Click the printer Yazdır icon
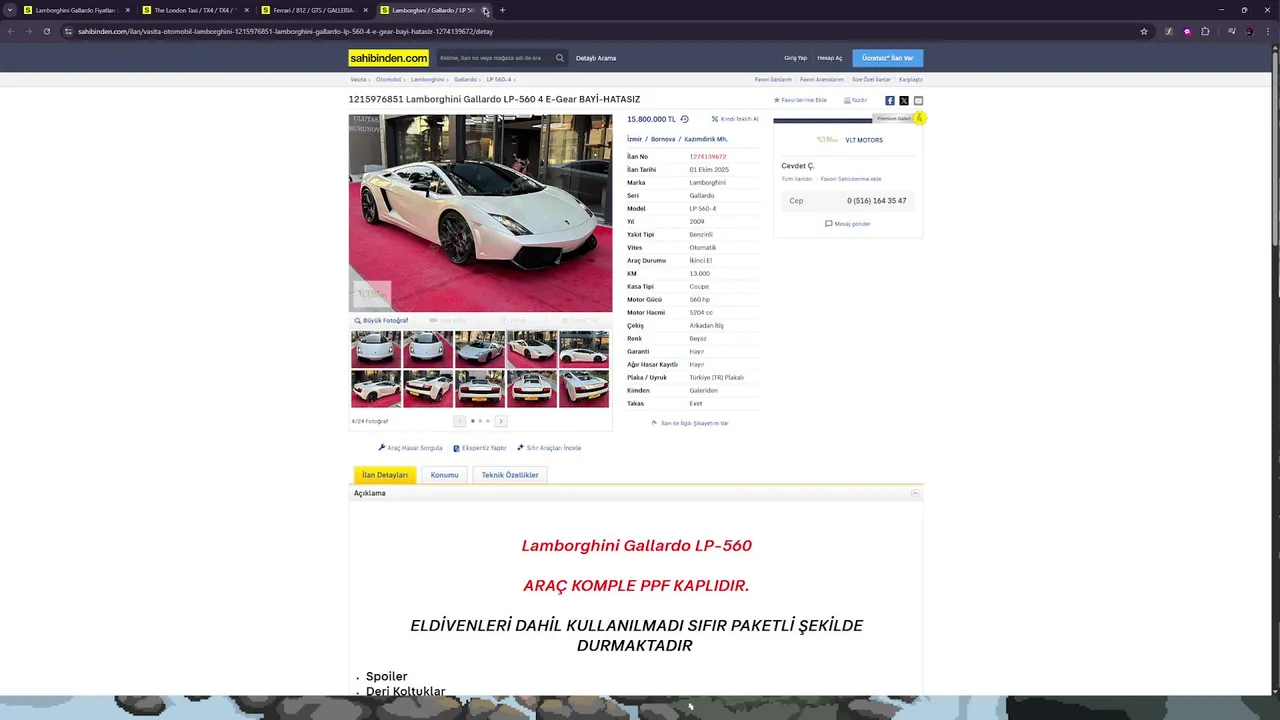Image resolution: width=1280 pixels, height=720 pixels. (x=847, y=100)
